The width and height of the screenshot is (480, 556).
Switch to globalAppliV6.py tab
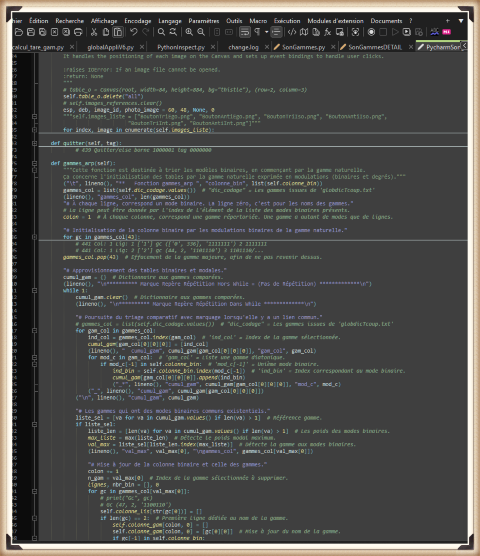[x=111, y=47]
